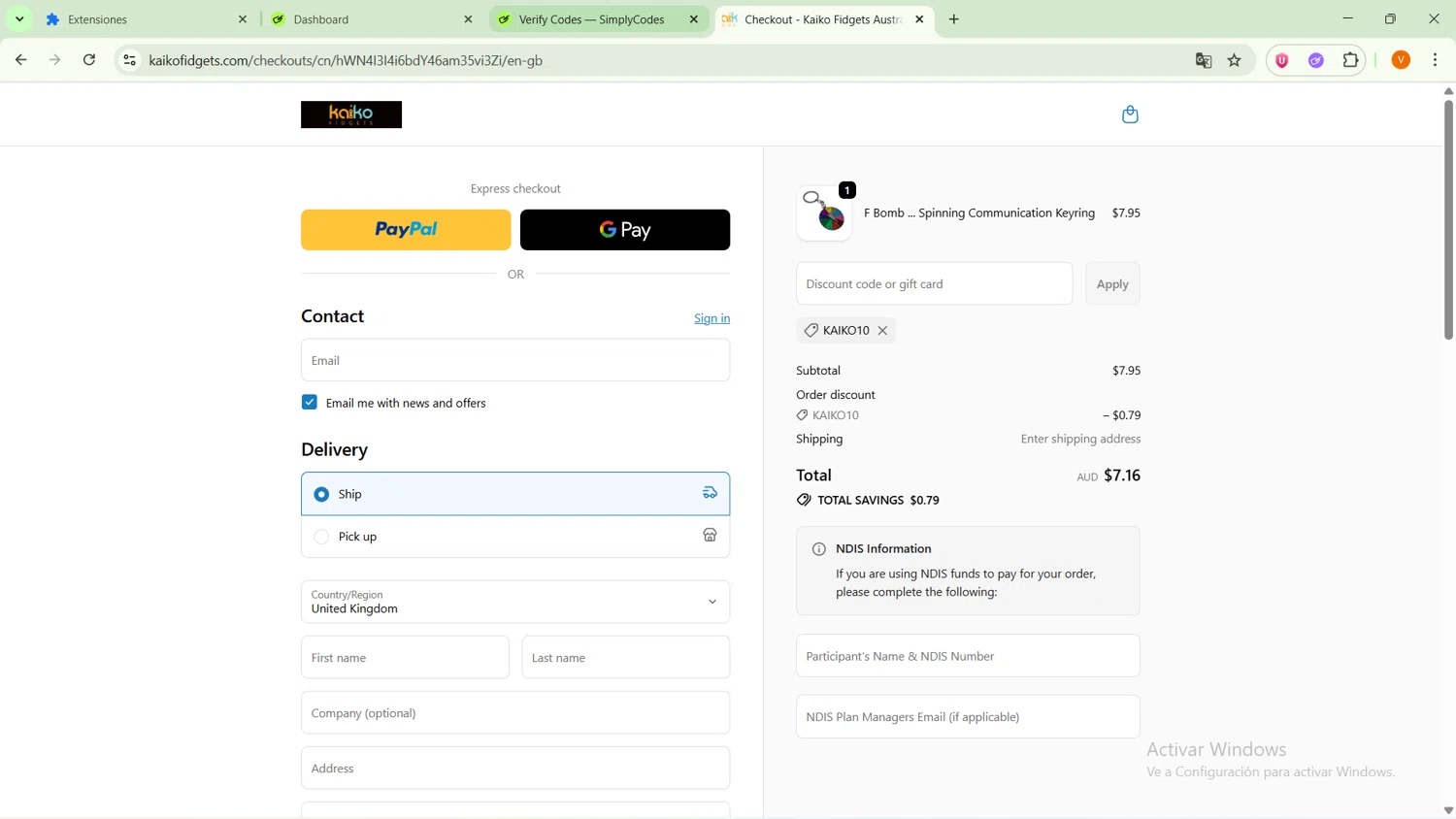Open the uBlock extension icon
1456x819 pixels.
[x=1282, y=60]
